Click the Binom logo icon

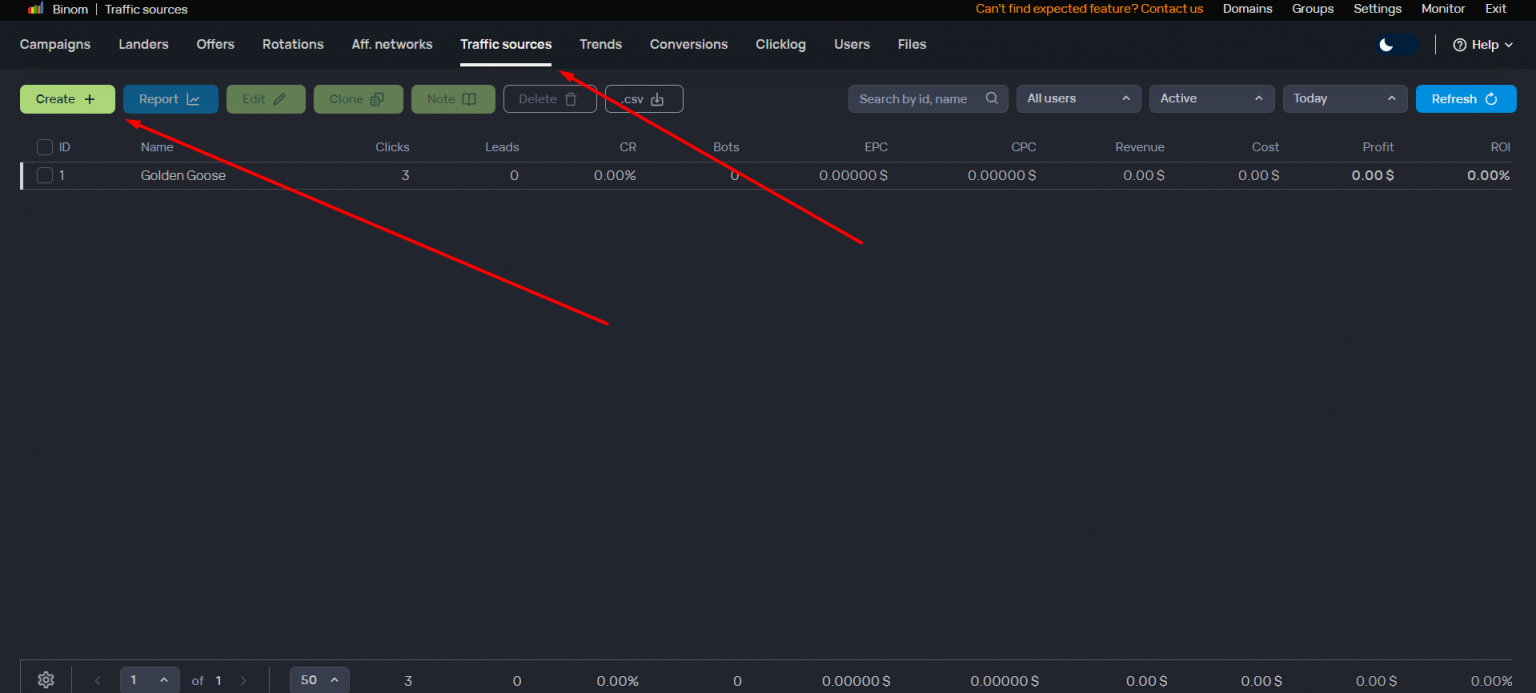point(35,9)
